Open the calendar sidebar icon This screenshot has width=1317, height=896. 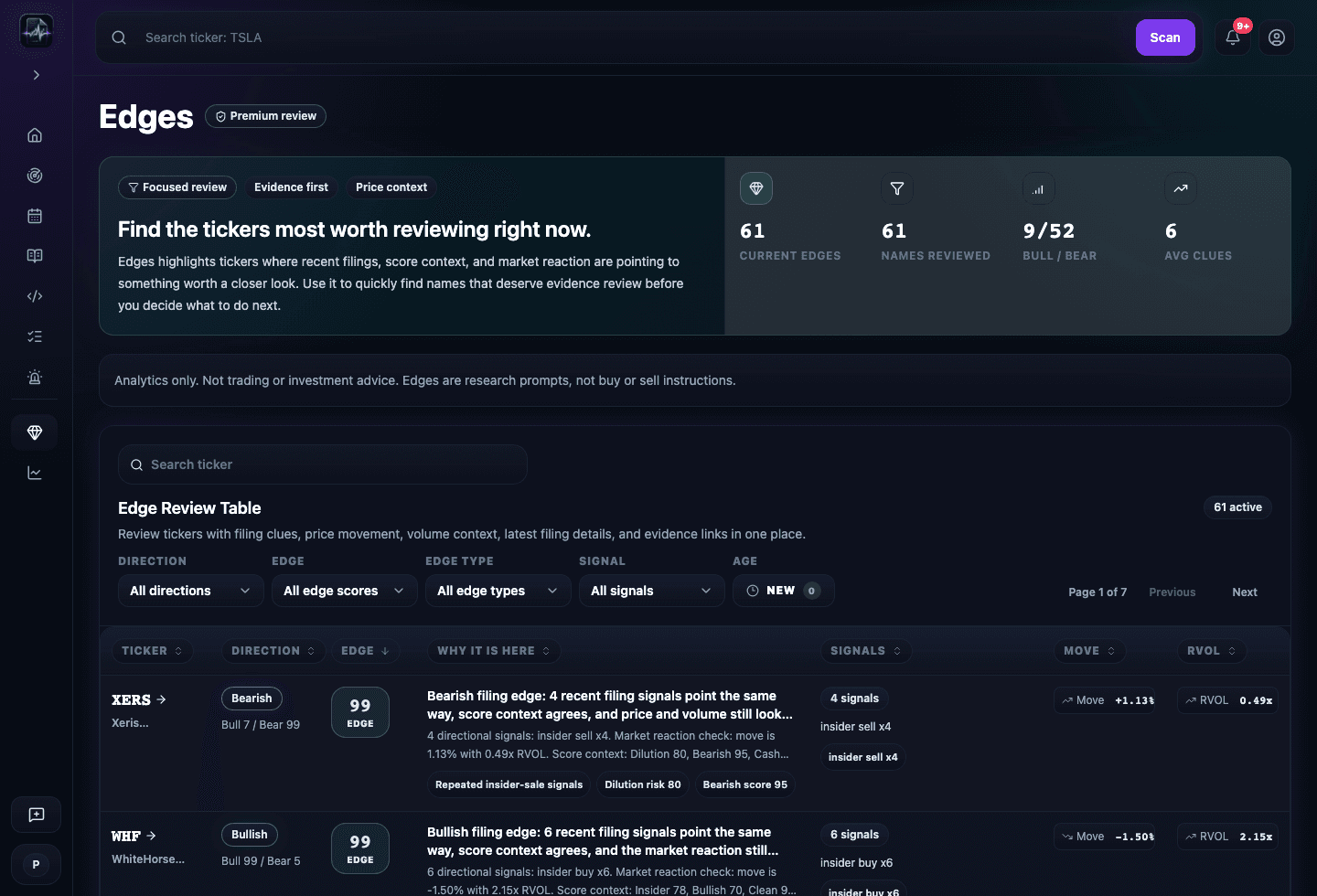(x=35, y=216)
